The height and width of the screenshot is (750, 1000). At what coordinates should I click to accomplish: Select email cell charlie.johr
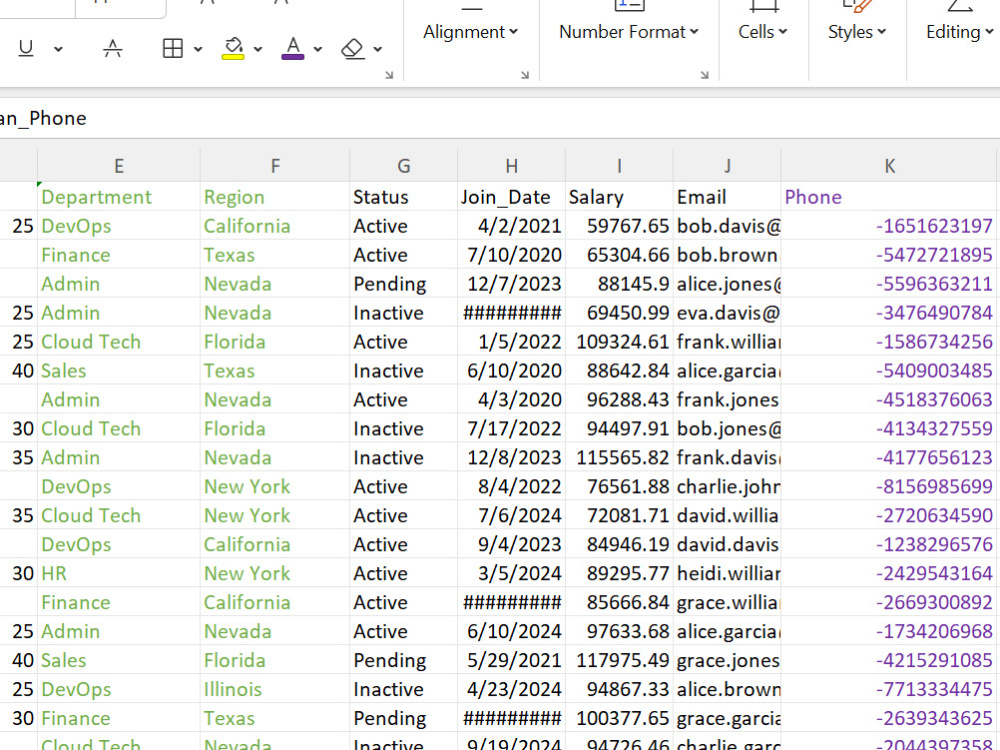point(727,487)
